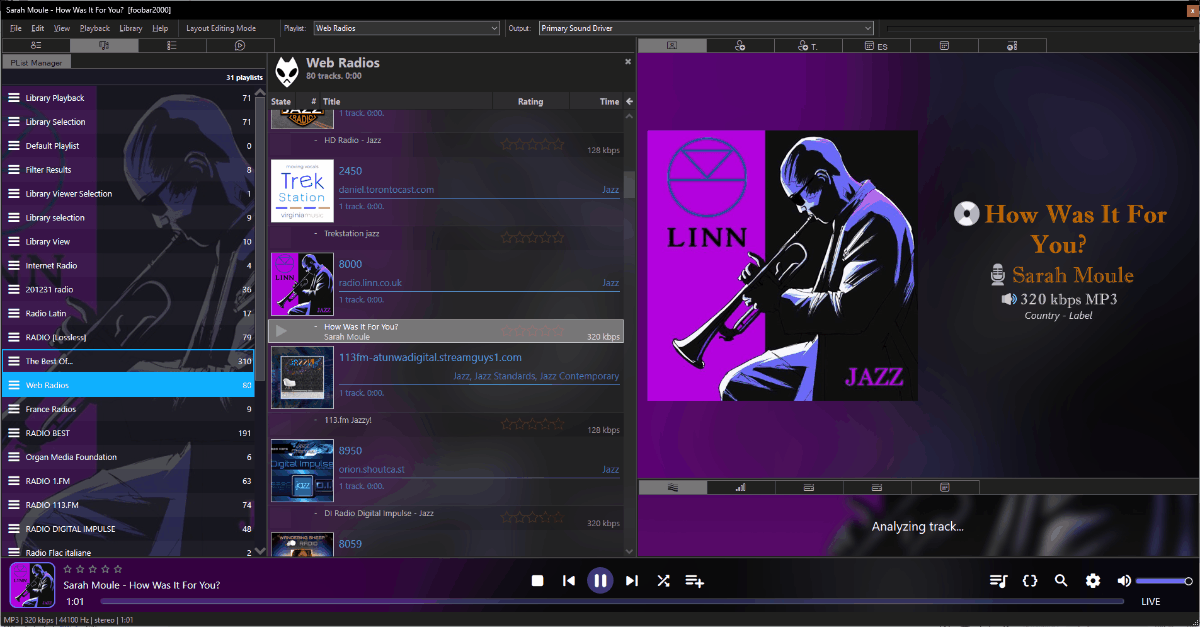Open the View menu
Viewport: 1200px width, 627px height.
[x=62, y=28]
